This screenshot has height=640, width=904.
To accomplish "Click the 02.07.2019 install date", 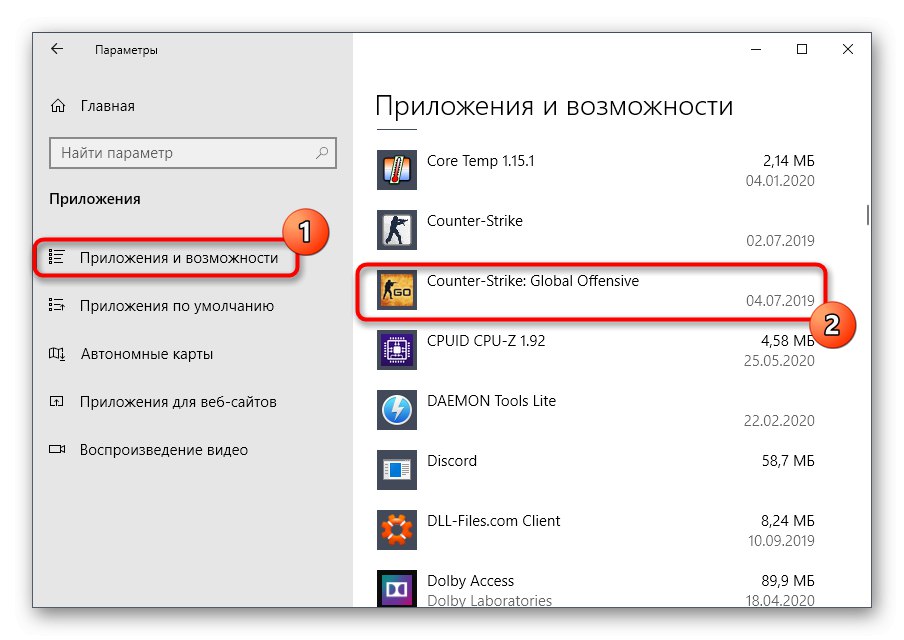I will tap(780, 240).
